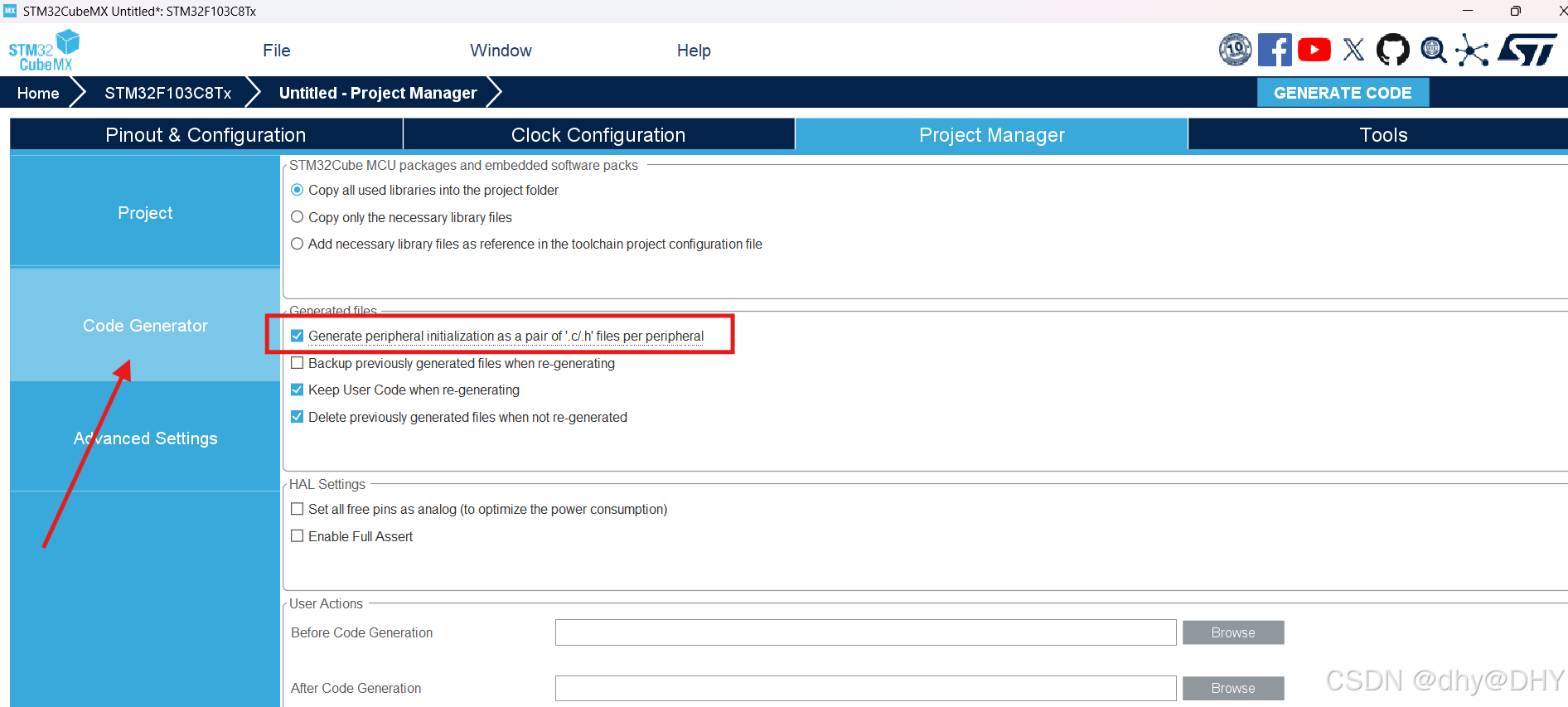1568x707 pixels.
Task: Open the Code Generator side section
Action: coord(145,325)
